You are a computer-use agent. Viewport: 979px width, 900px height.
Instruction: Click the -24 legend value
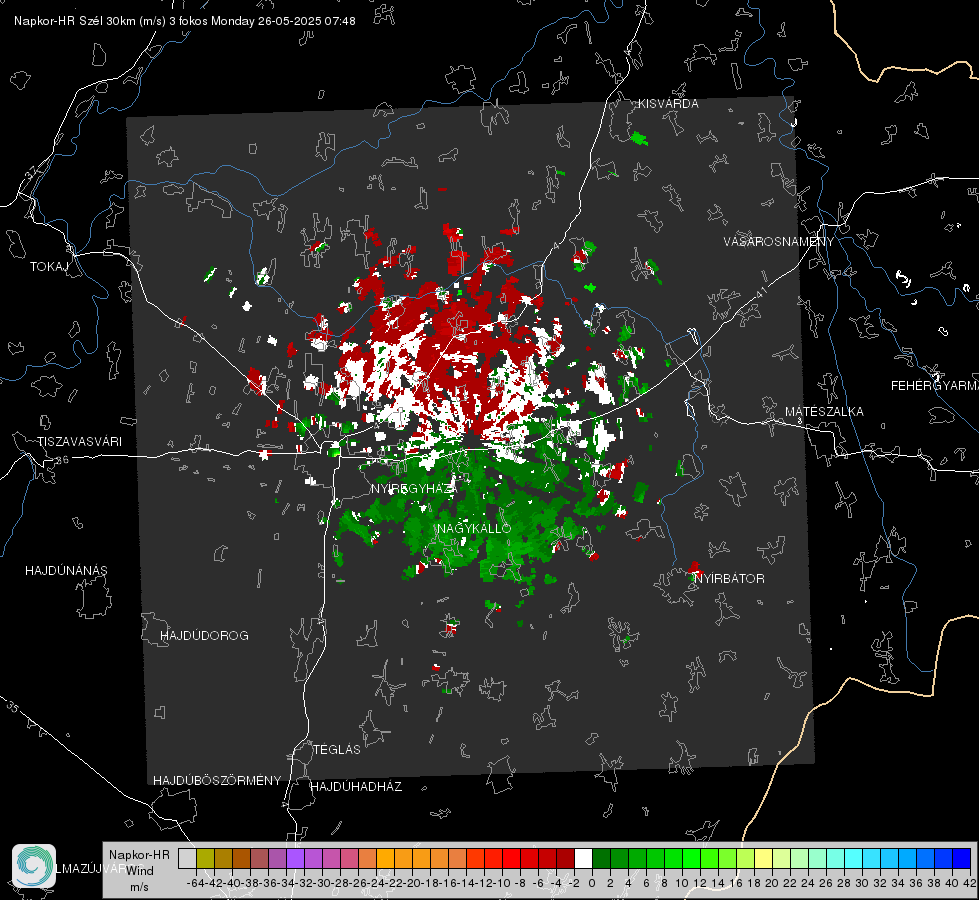376,883
